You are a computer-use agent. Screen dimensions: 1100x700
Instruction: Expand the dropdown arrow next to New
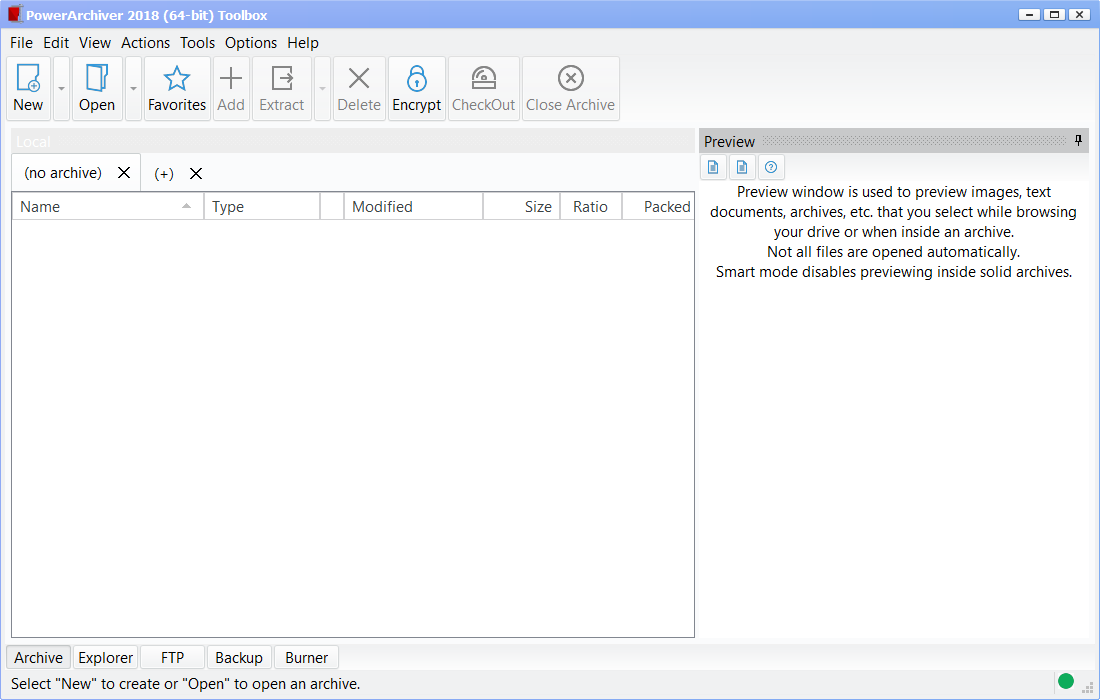pos(61,88)
